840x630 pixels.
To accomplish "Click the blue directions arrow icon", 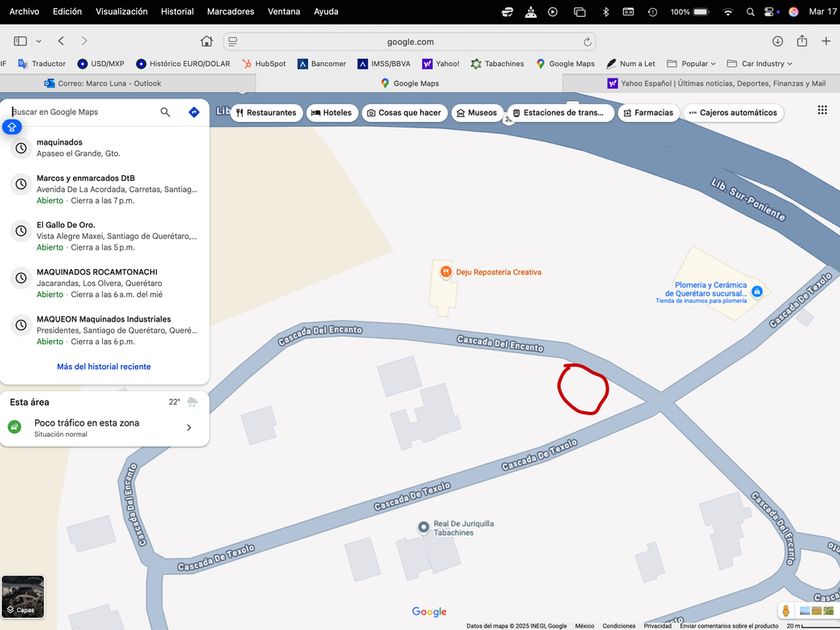I will pyautogui.click(x=194, y=112).
